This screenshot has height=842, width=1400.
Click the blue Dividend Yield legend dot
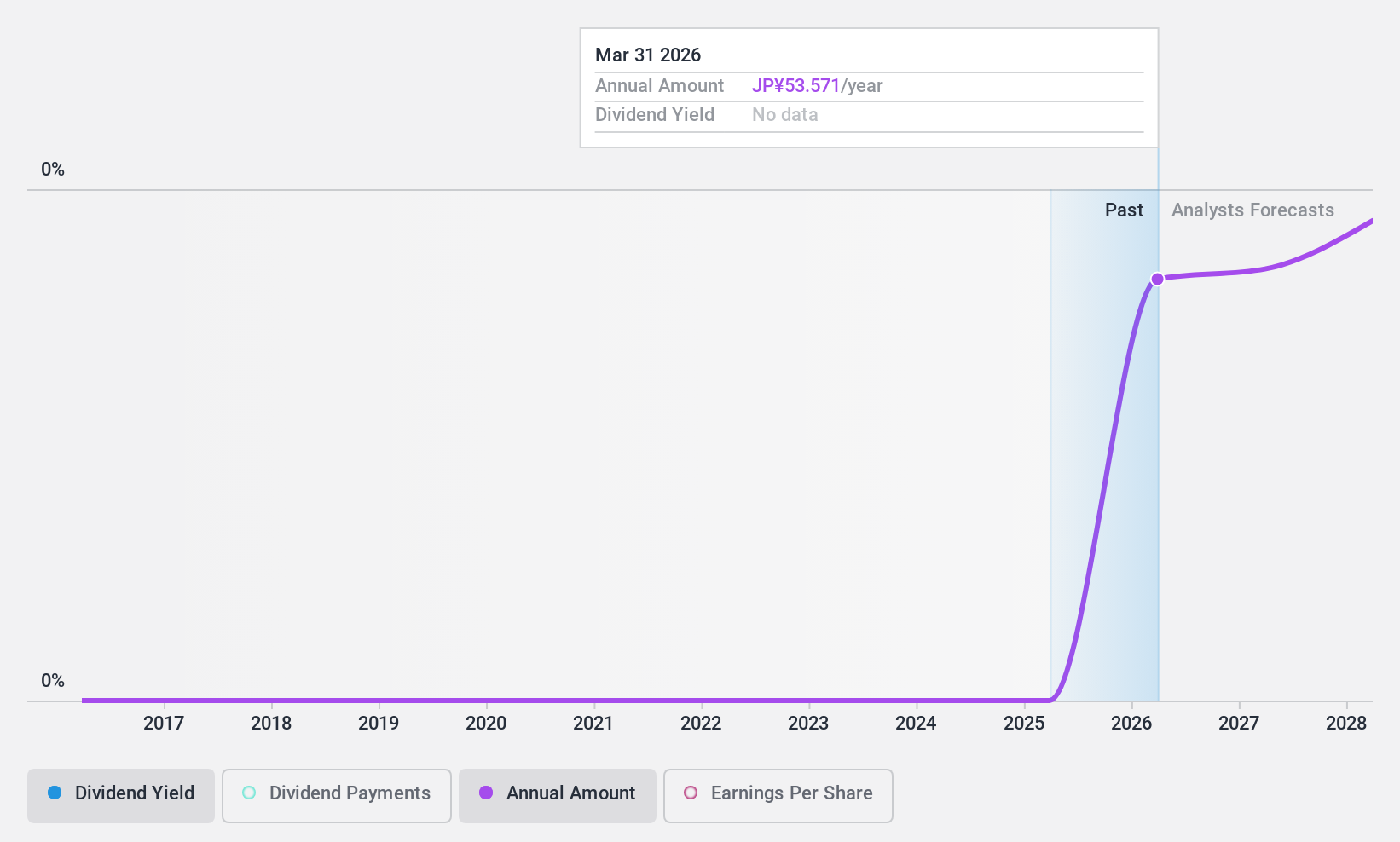(55, 793)
